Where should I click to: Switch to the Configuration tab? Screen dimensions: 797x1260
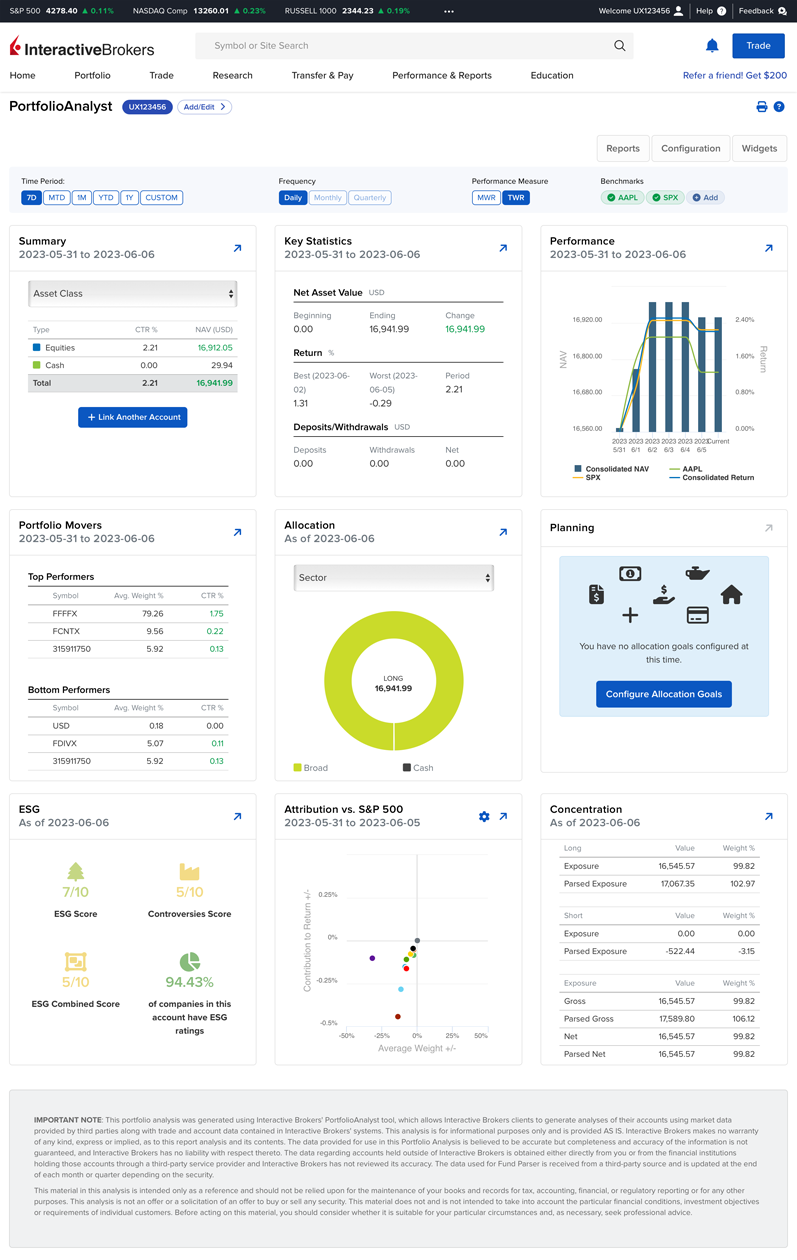pyautogui.click(x=690, y=149)
